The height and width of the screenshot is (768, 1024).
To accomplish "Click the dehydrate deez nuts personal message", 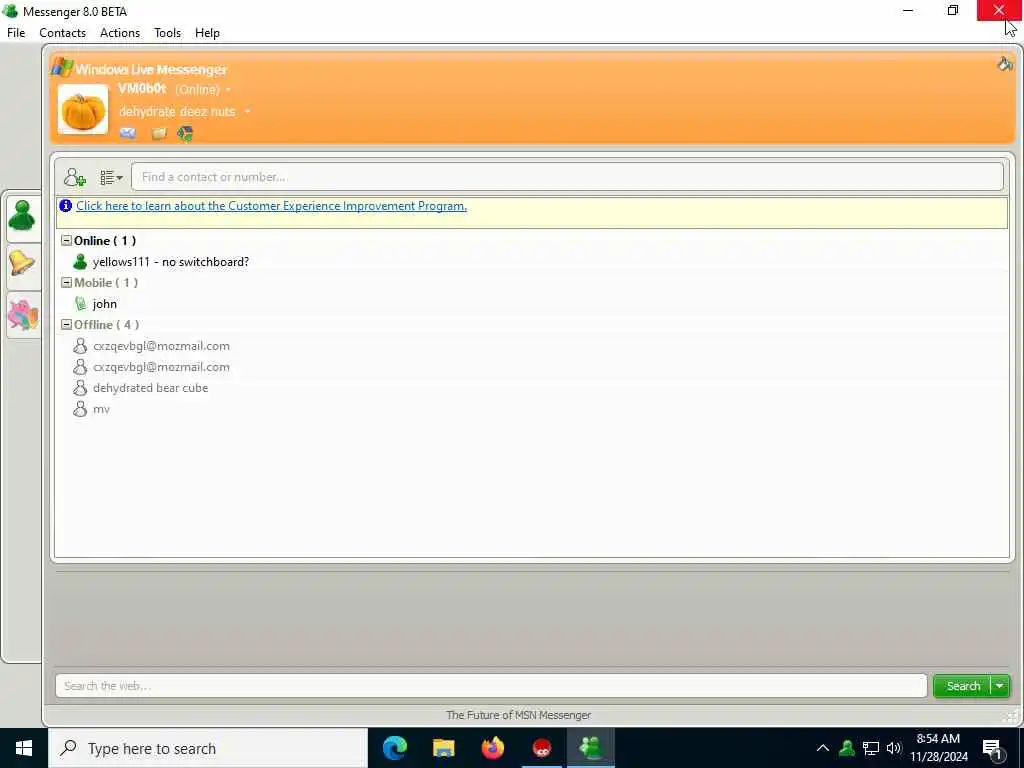I will [x=177, y=112].
